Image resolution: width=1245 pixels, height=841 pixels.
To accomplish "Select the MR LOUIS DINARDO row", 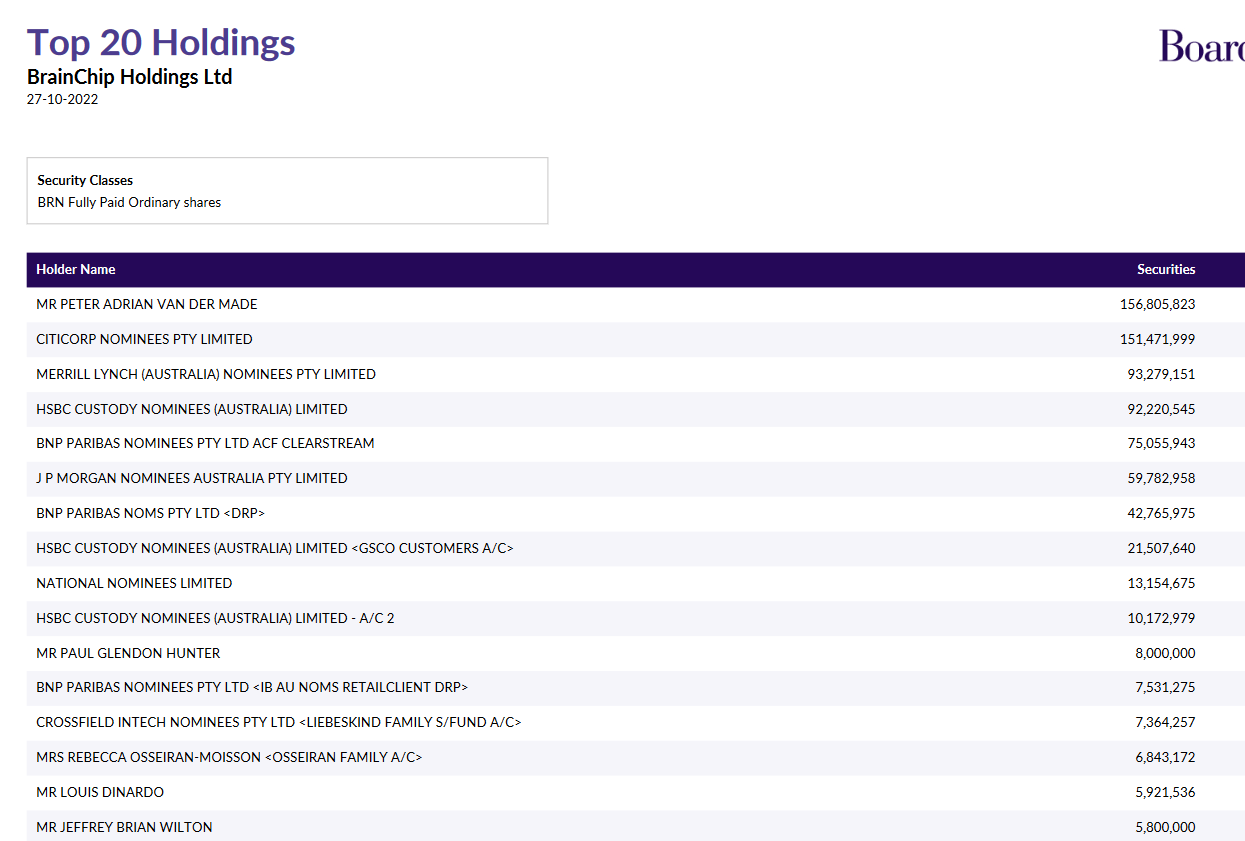I will click(x=100, y=792).
